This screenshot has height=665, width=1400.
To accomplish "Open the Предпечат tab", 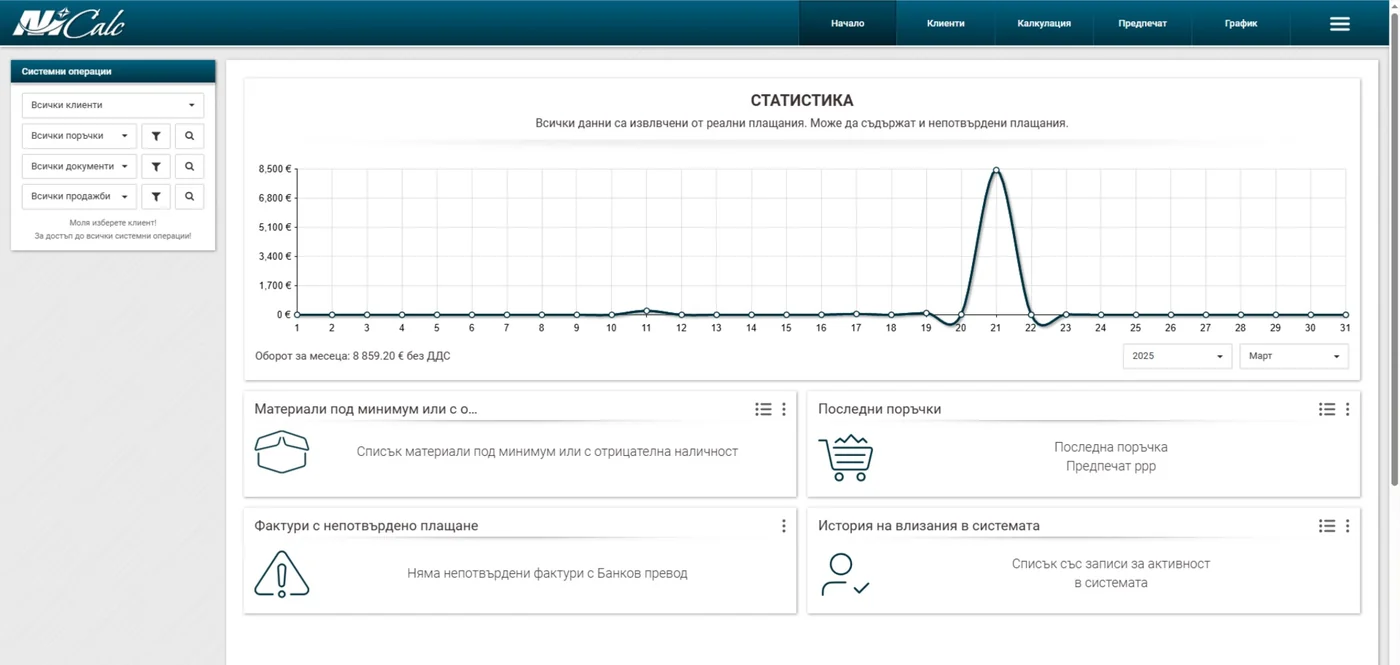I will pyautogui.click(x=1142, y=23).
